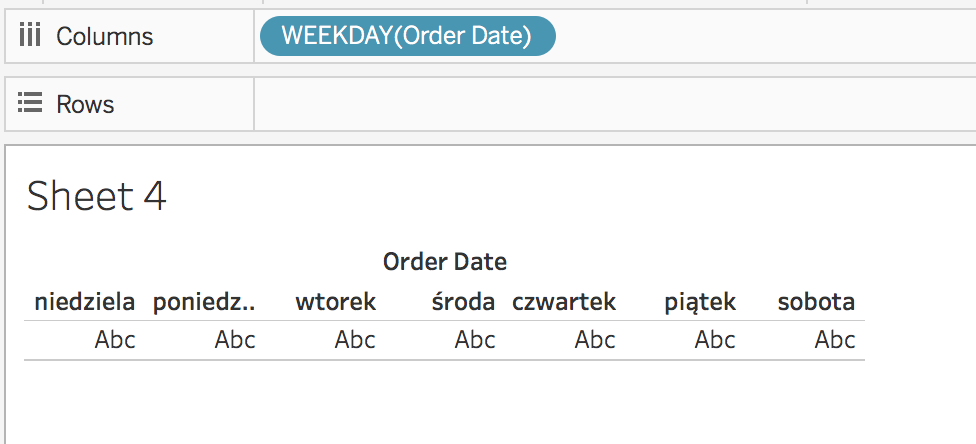This screenshot has height=444, width=976.
Task: Select the piątek column header
Action: click(700, 301)
